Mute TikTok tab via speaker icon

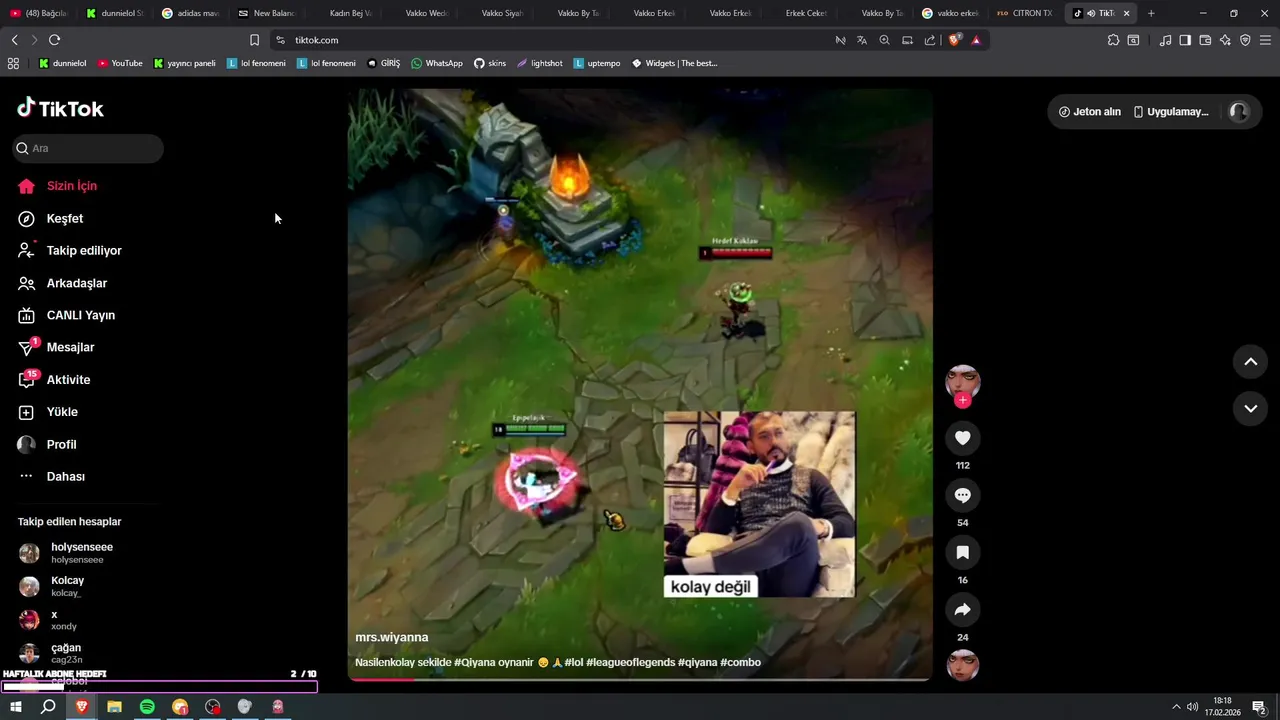(1091, 13)
